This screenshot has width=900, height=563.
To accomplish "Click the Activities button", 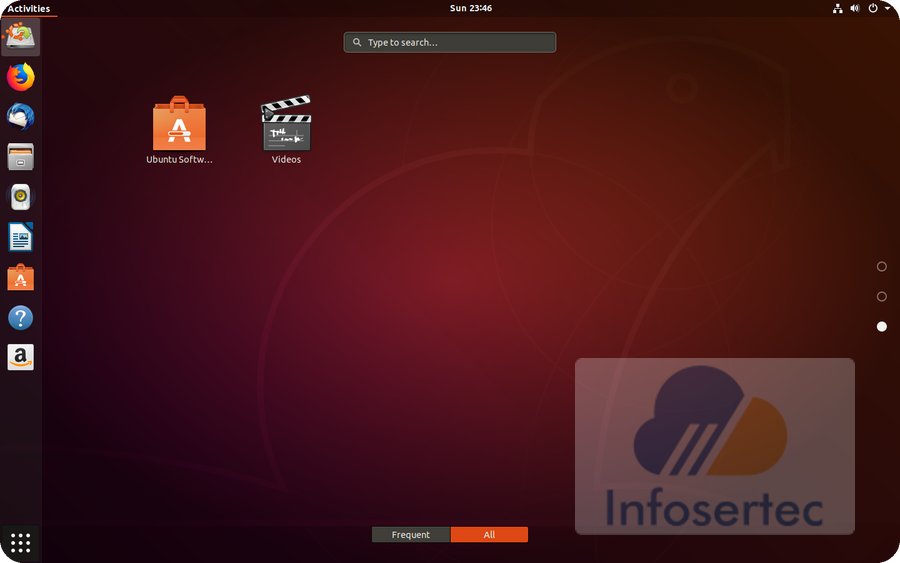I will click(x=28, y=8).
